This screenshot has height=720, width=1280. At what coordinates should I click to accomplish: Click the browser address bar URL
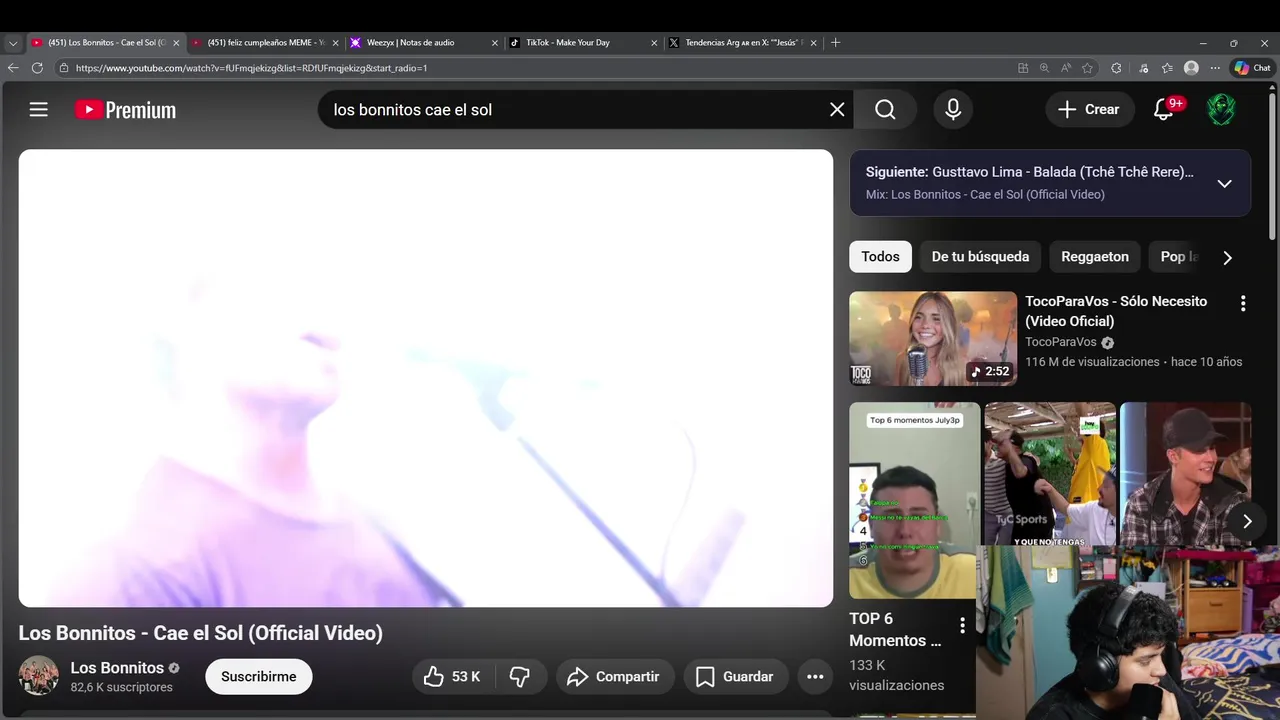[251, 68]
